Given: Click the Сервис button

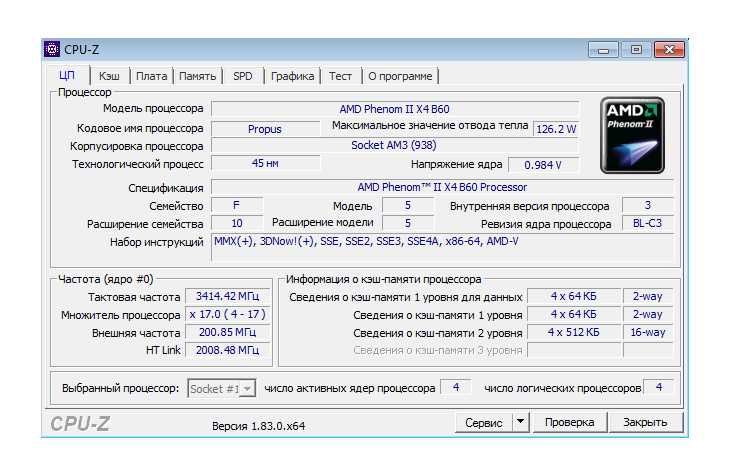Looking at the screenshot, I should 484,423.
